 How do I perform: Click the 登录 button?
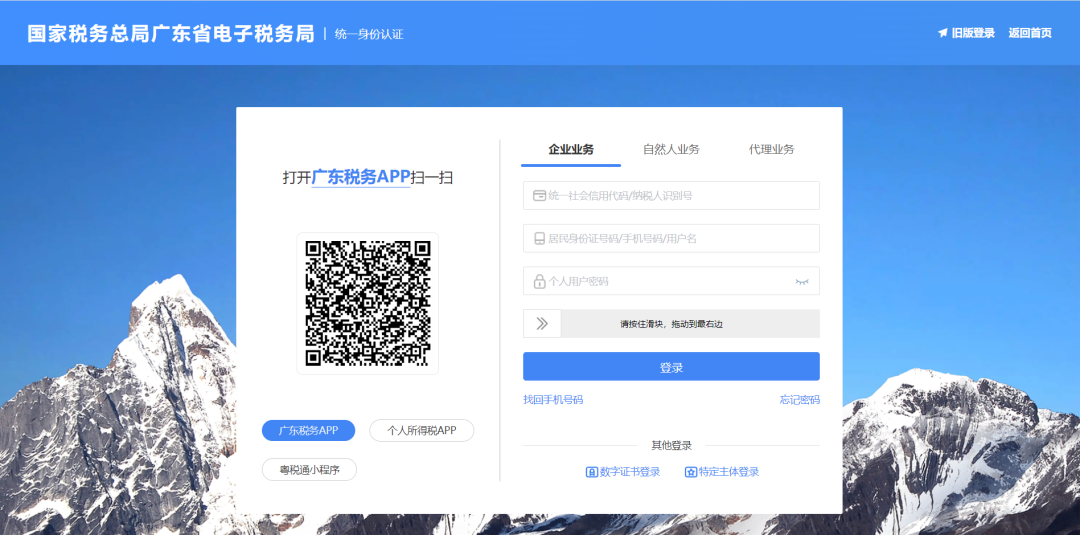672,366
